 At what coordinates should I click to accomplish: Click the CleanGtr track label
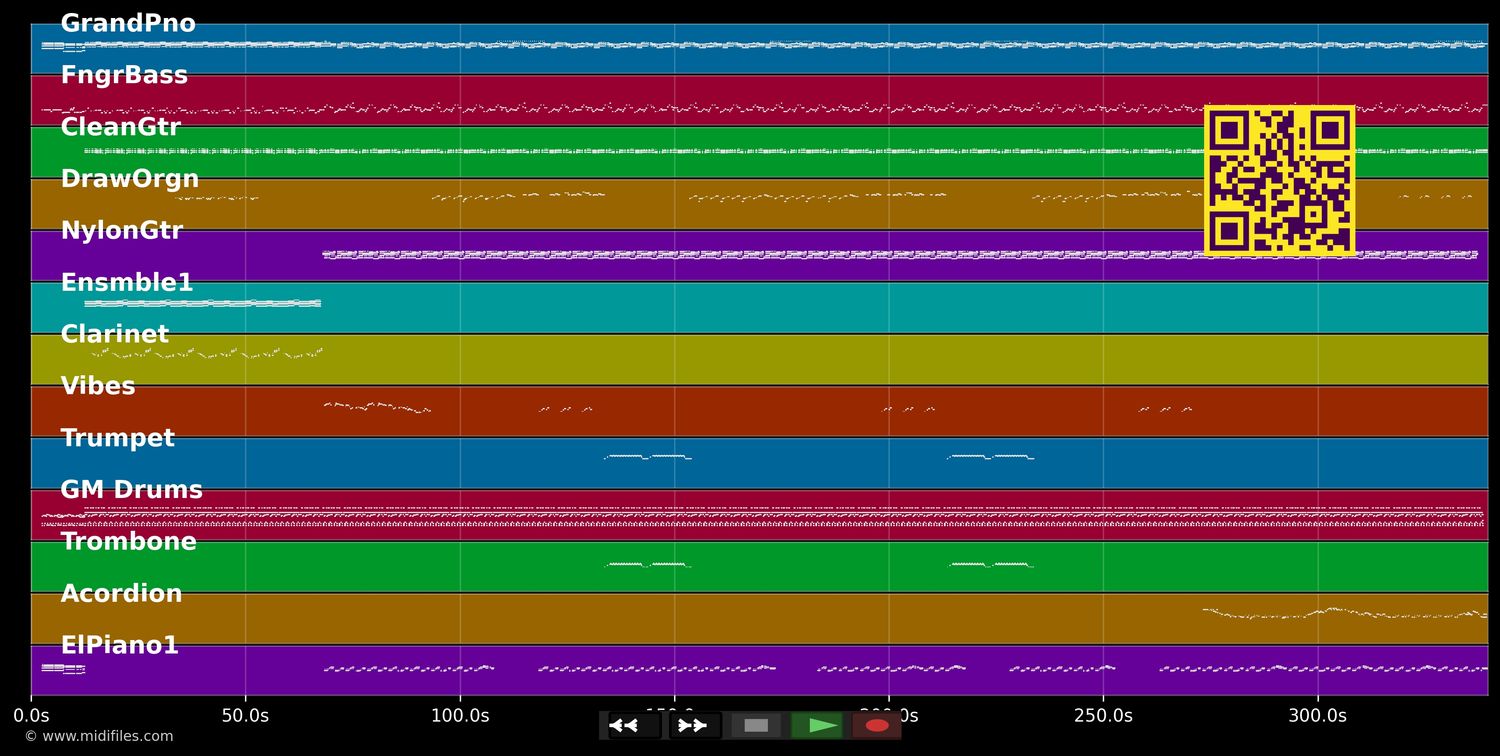click(120, 128)
